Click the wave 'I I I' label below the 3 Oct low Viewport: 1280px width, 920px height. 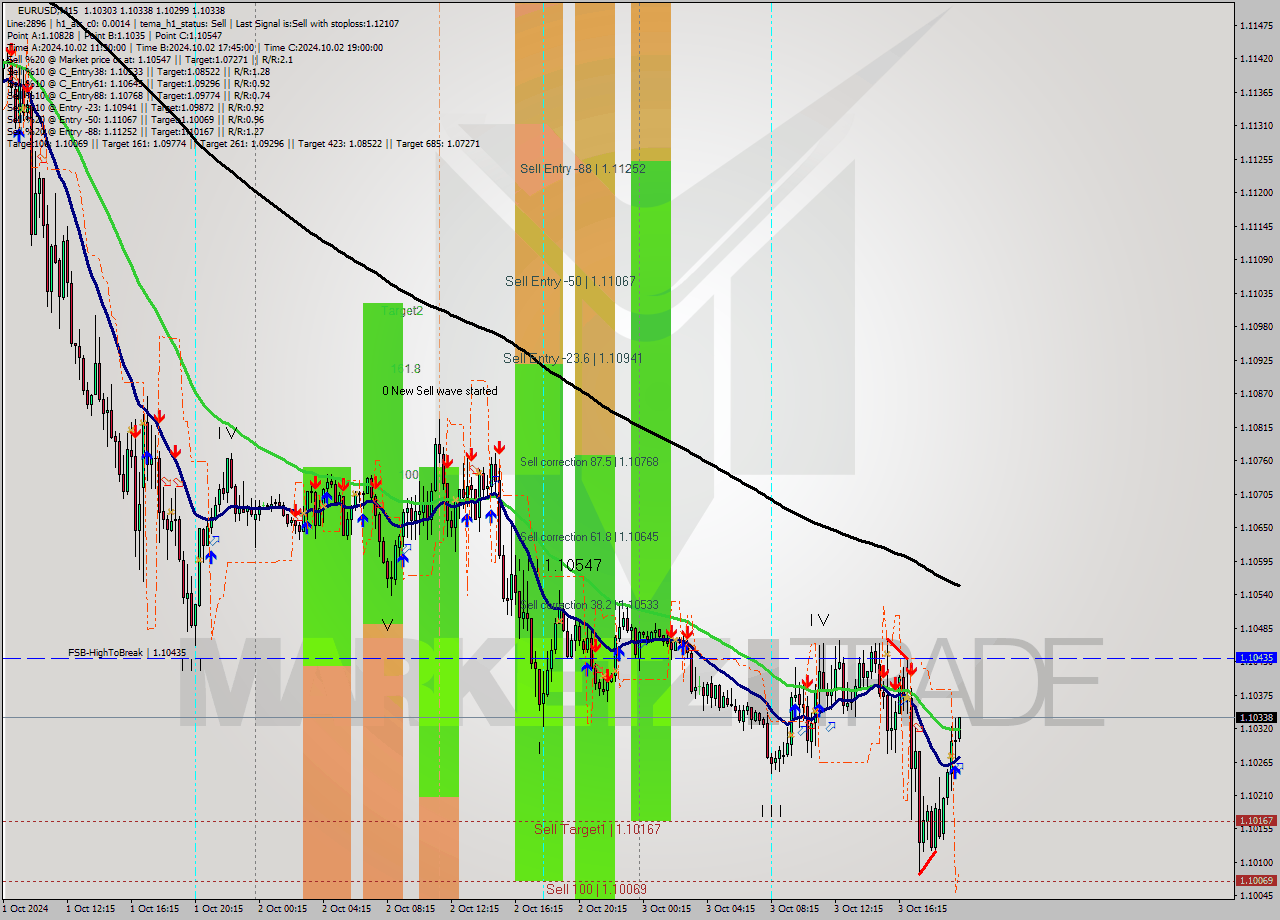pos(771,811)
